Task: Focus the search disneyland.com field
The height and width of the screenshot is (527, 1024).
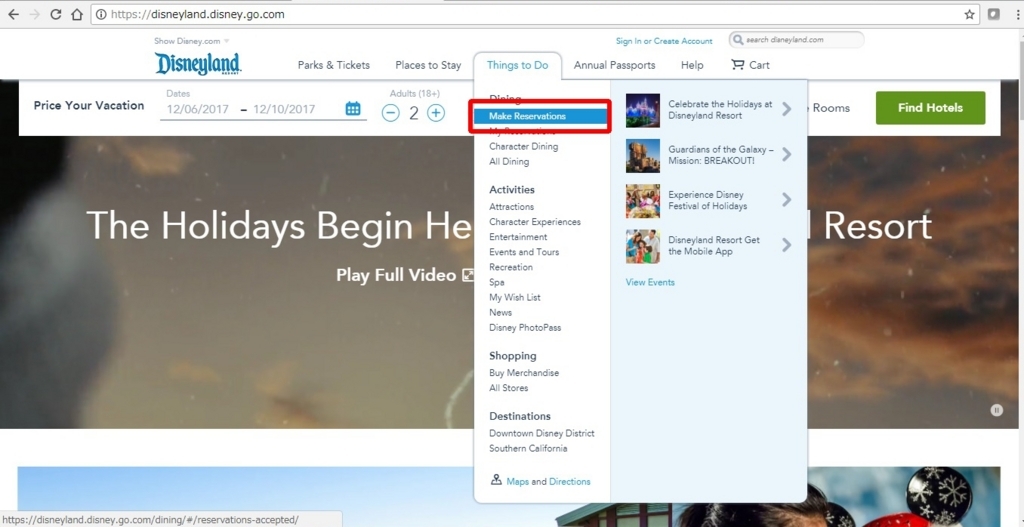Action: [x=796, y=40]
